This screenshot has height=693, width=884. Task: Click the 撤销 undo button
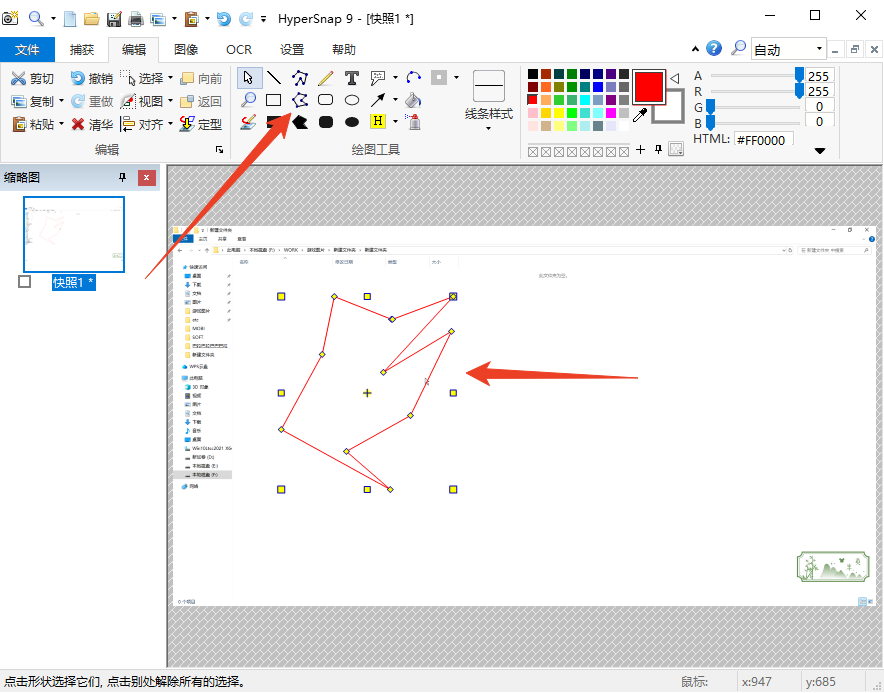pyautogui.click(x=91, y=78)
